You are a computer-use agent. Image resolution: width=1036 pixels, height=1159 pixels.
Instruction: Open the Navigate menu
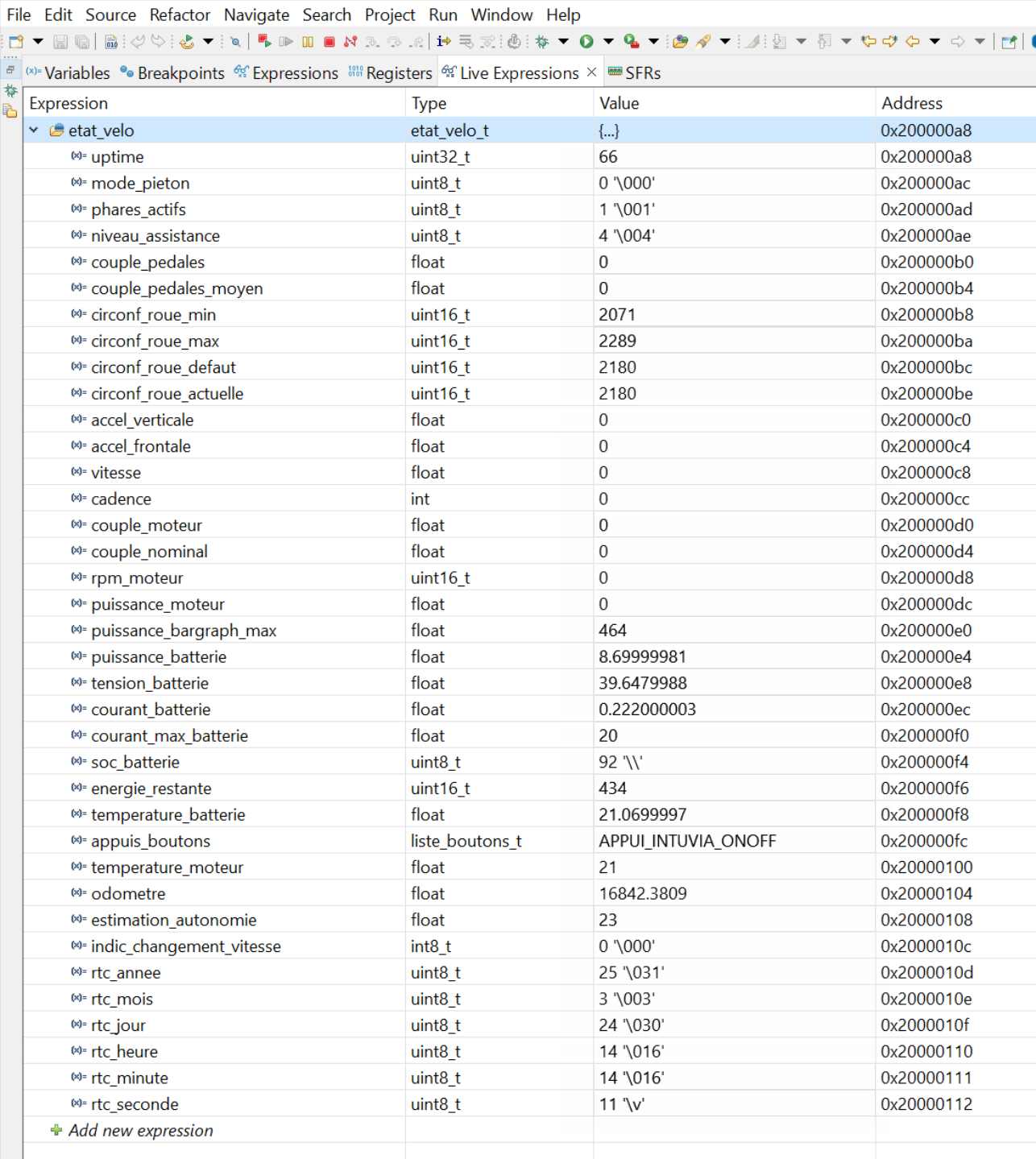256,14
